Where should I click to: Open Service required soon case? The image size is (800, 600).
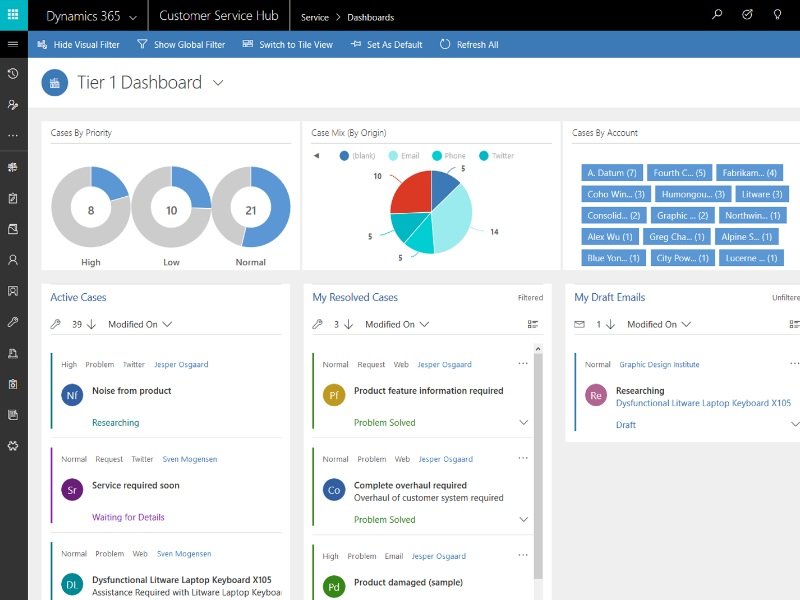[136, 485]
